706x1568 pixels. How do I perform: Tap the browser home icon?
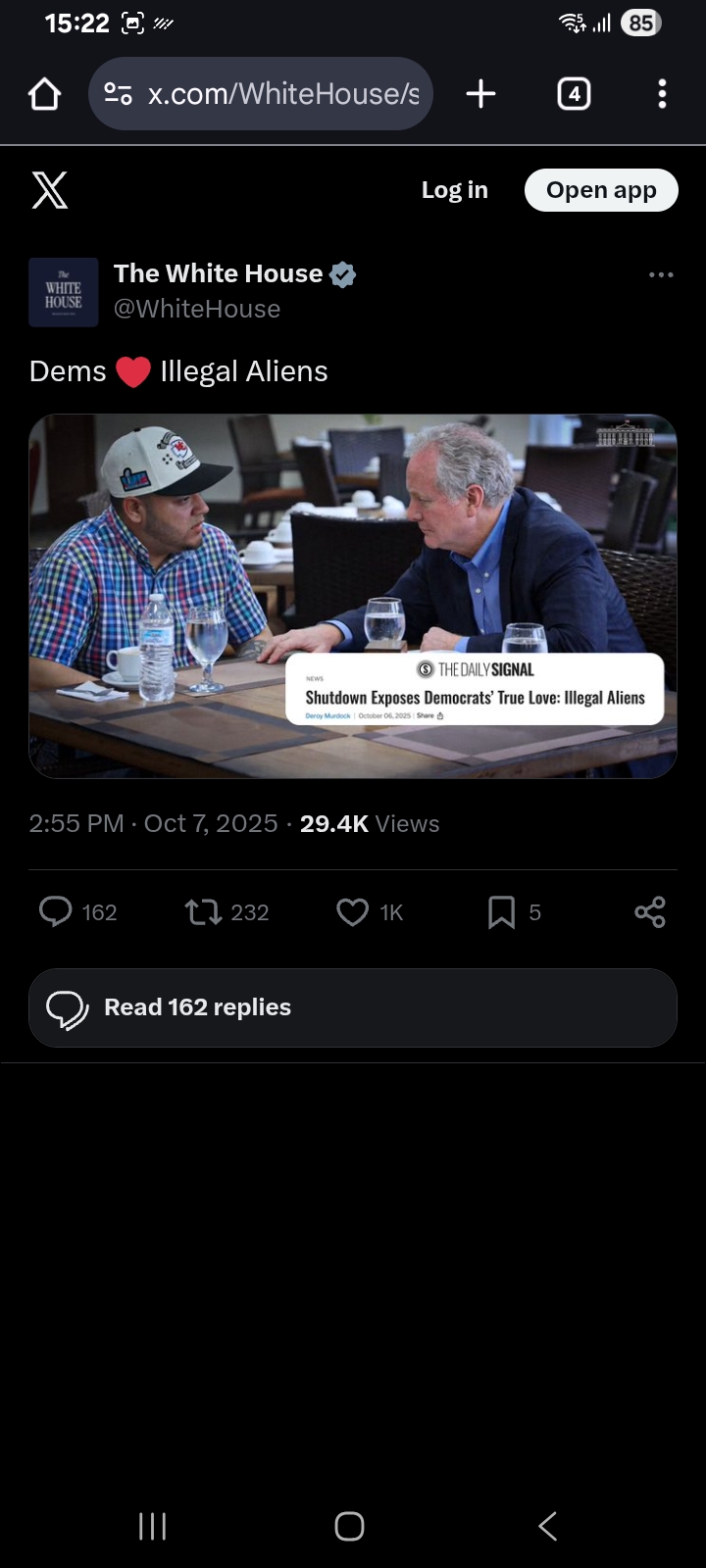coord(45,94)
